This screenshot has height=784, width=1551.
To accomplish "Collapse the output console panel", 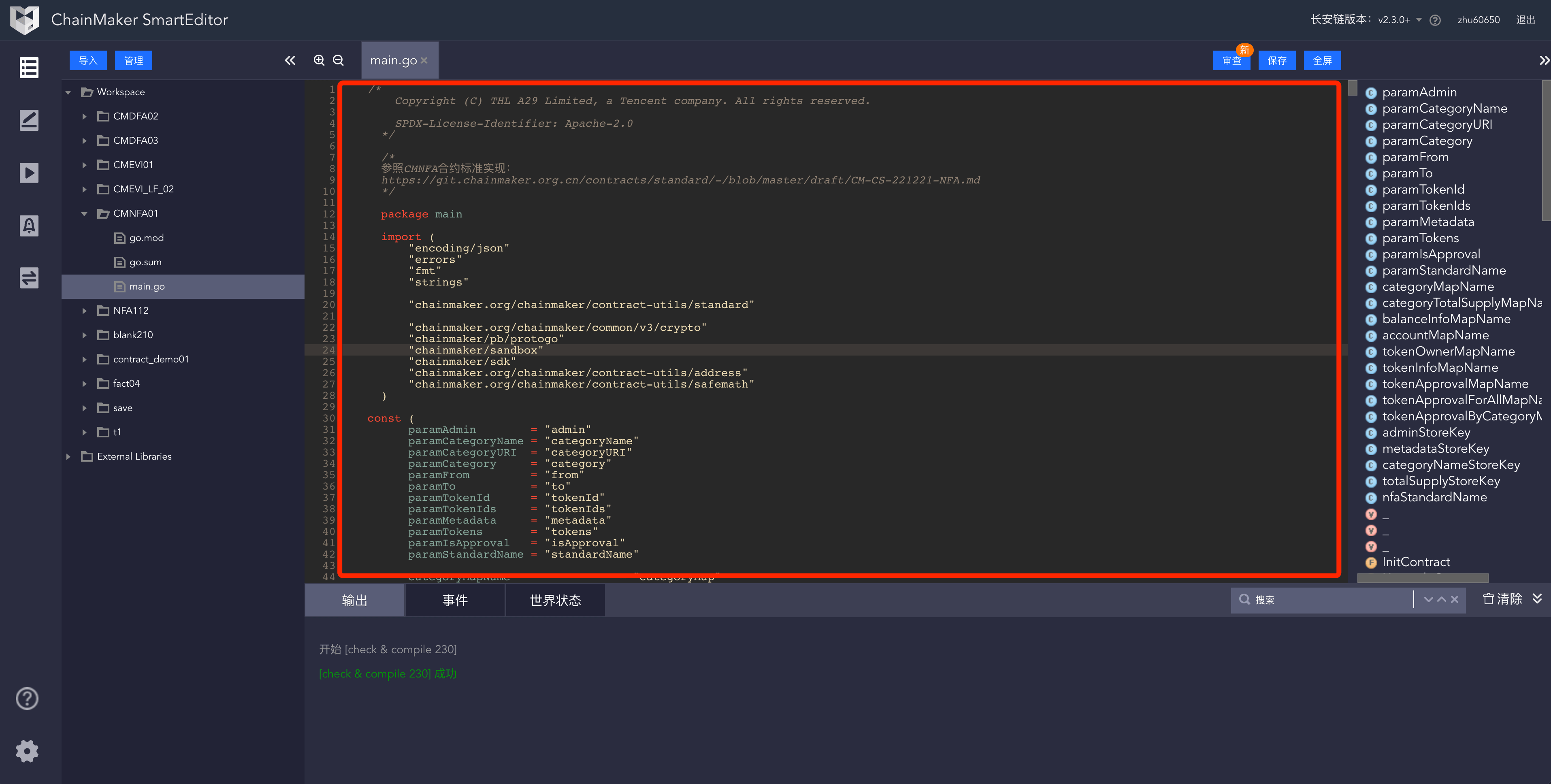I will (1537, 599).
